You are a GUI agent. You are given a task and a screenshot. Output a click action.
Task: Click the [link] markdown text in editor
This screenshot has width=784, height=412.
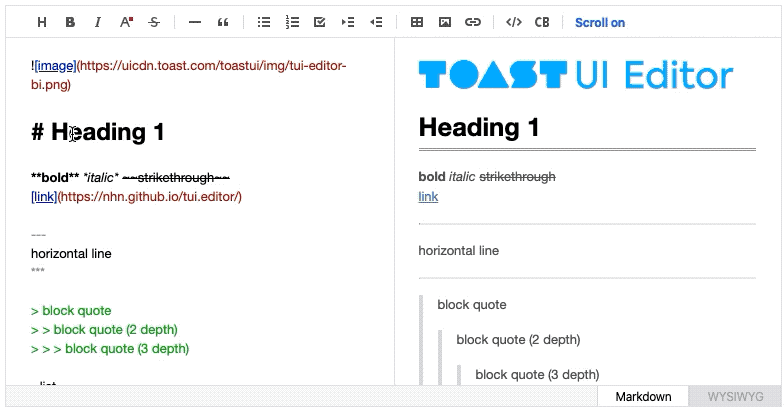tap(44, 196)
